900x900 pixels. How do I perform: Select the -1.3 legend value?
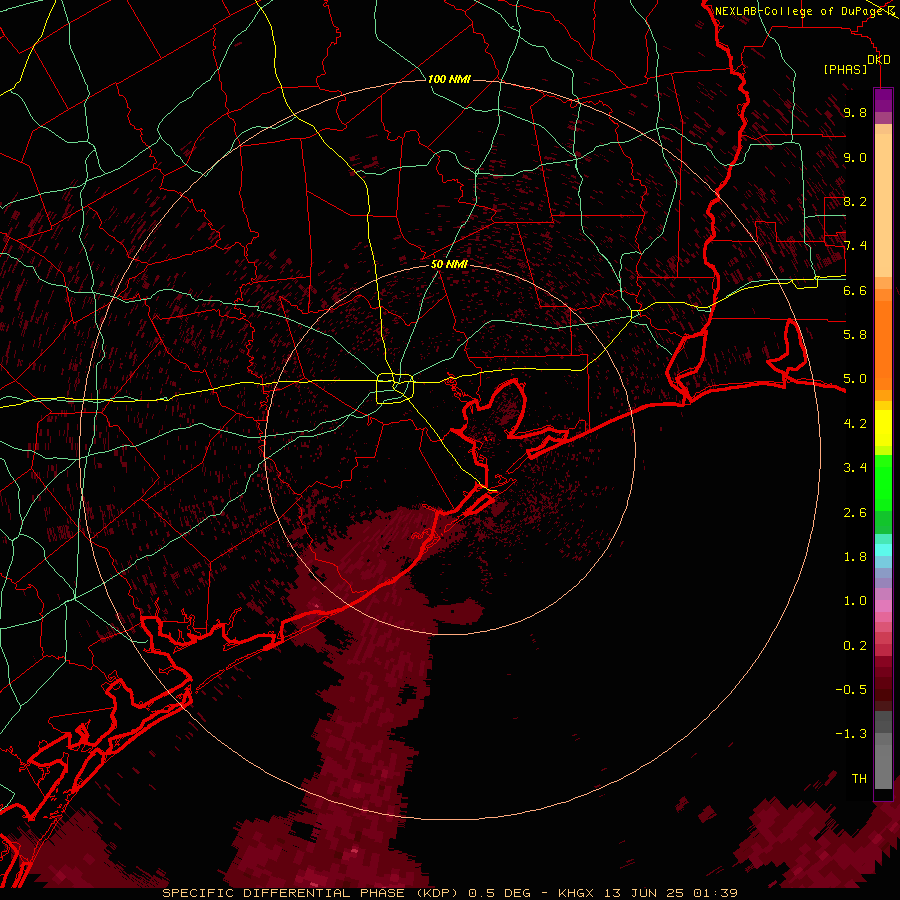point(851,734)
